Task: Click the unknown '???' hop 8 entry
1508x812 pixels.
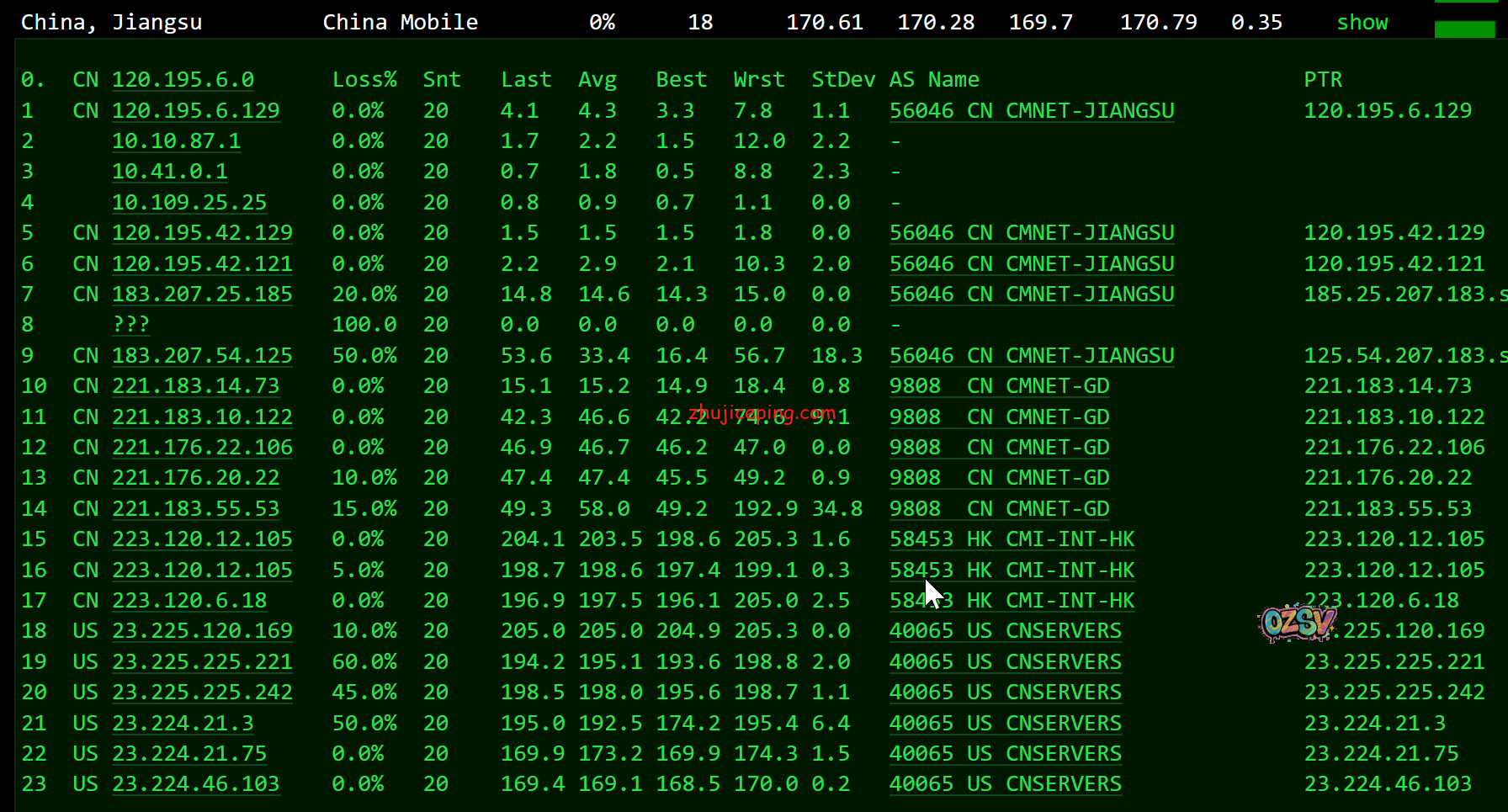Action: click(130, 325)
